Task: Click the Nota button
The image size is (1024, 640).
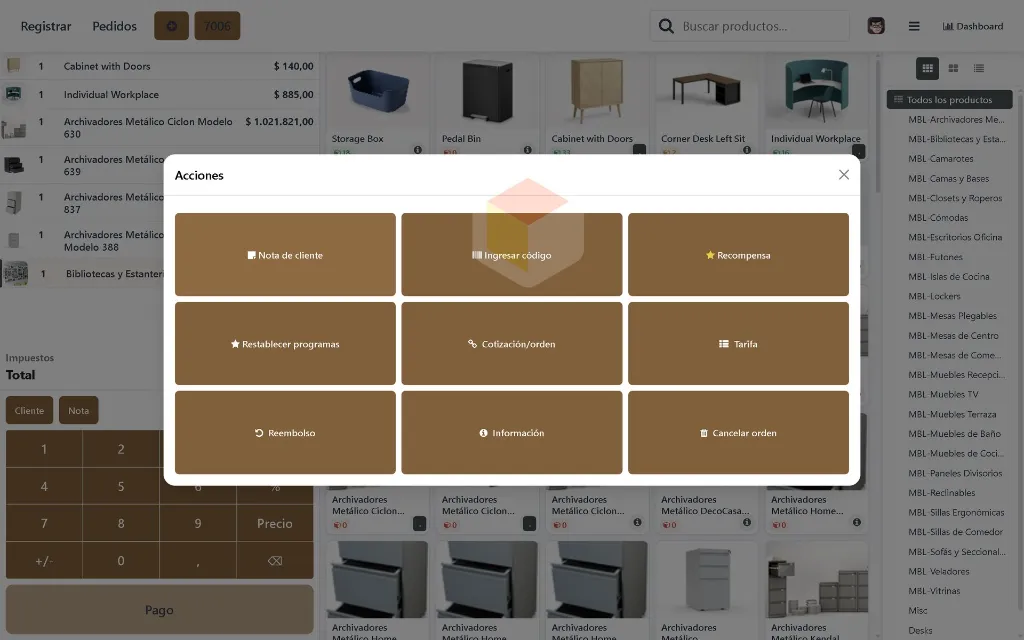Action: click(x=78, y=410)
